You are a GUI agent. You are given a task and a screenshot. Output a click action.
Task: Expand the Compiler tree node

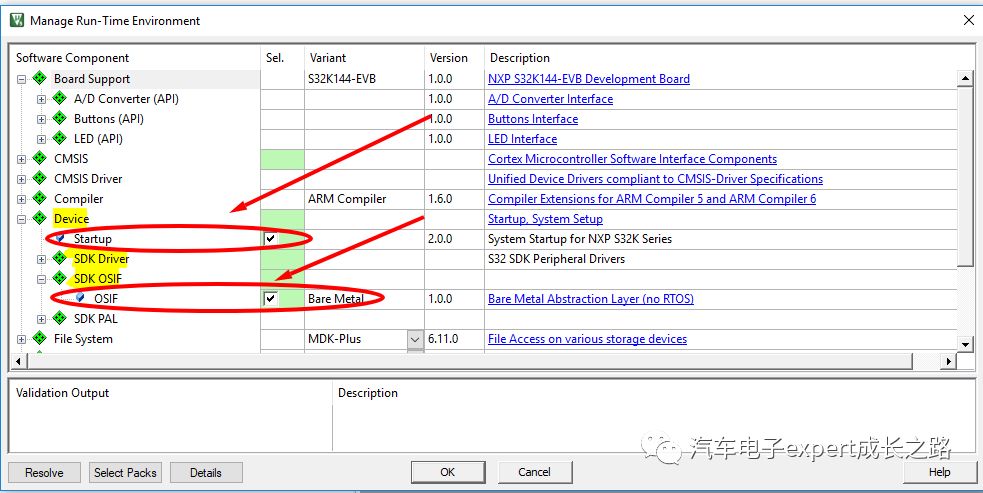tap(21, 199)
